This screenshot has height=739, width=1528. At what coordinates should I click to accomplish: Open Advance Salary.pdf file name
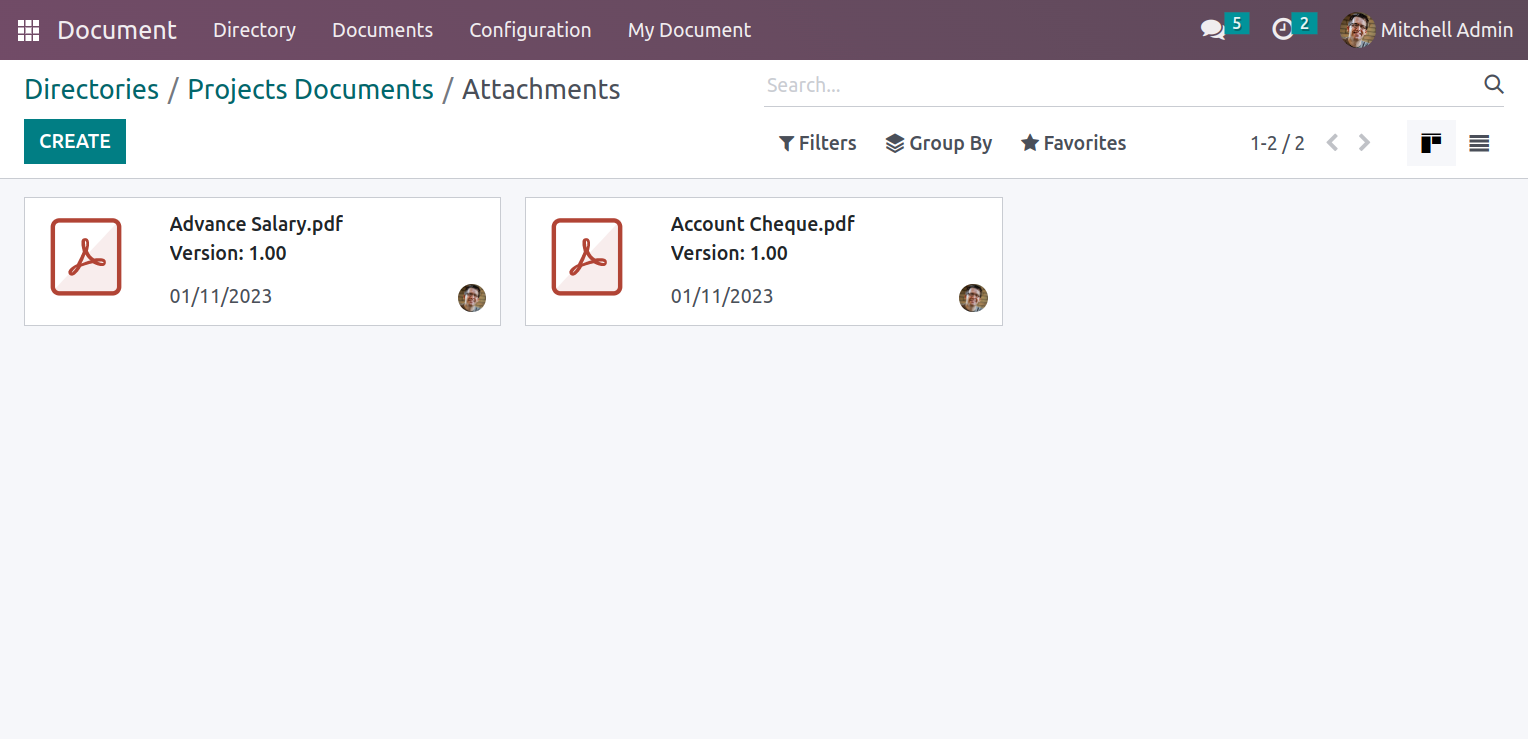[256, 224]
